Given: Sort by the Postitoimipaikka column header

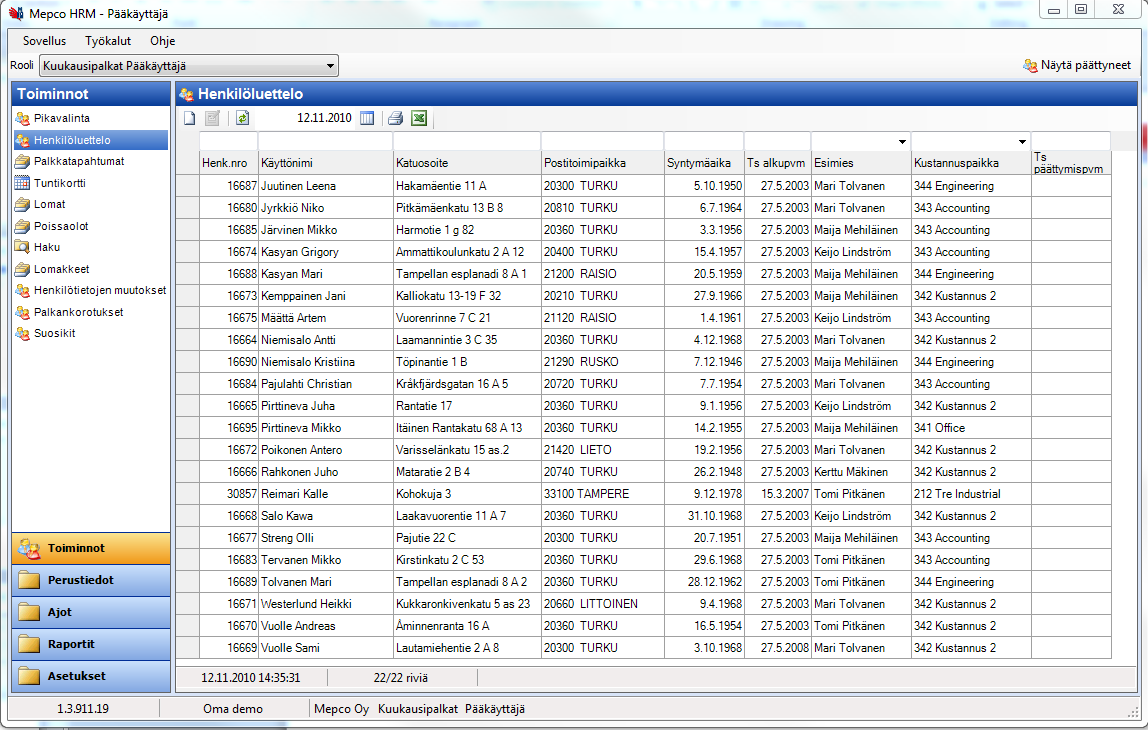Looking at the screenshot, I should [x=603, y=163].
